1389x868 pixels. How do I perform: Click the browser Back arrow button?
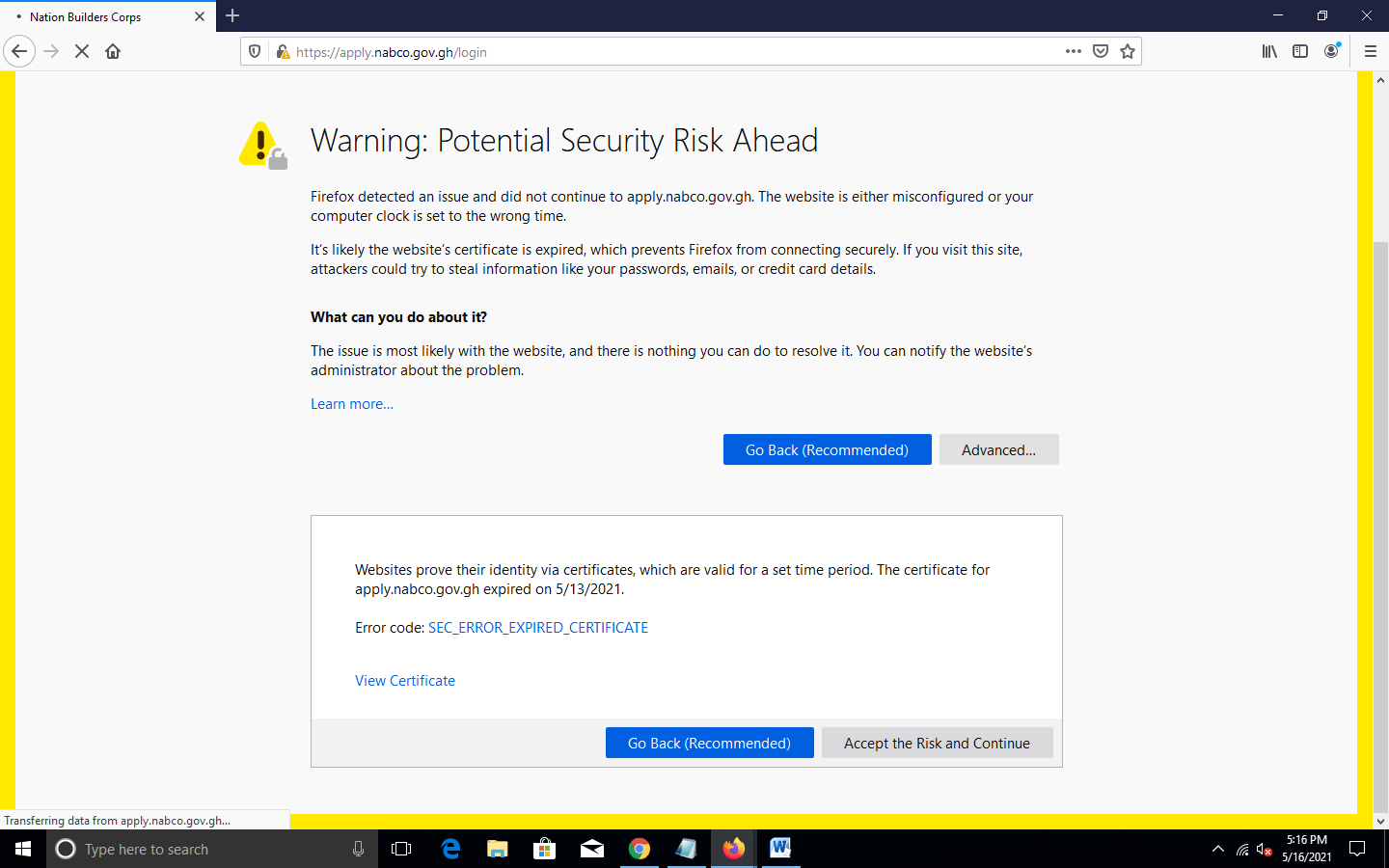click(19, 51)
